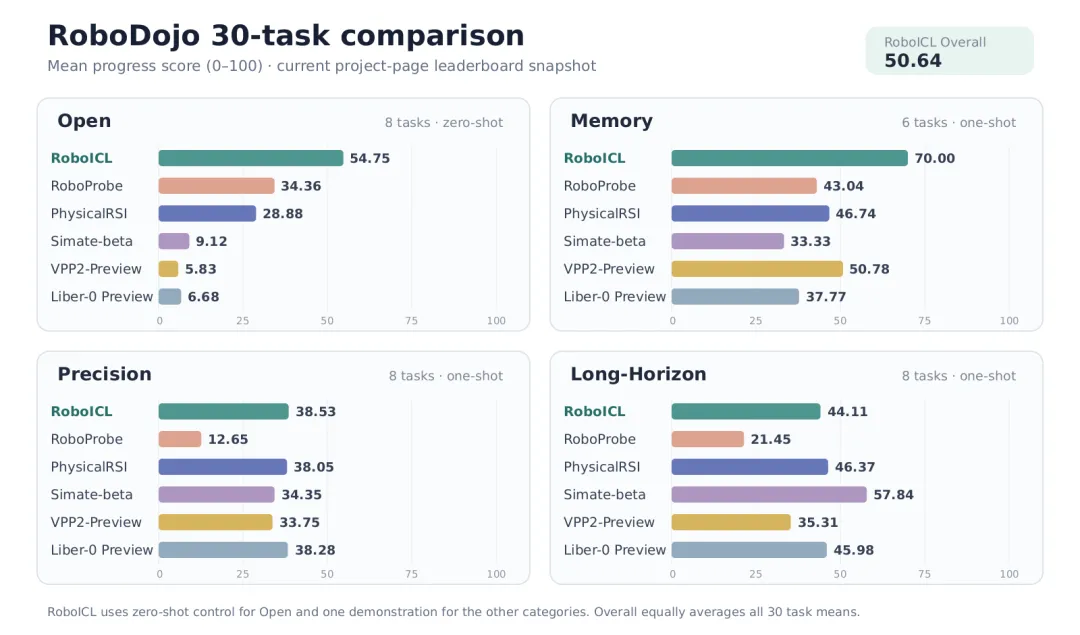
Task: Click the Long-Horizon panel heading
Action: [638, 374]
